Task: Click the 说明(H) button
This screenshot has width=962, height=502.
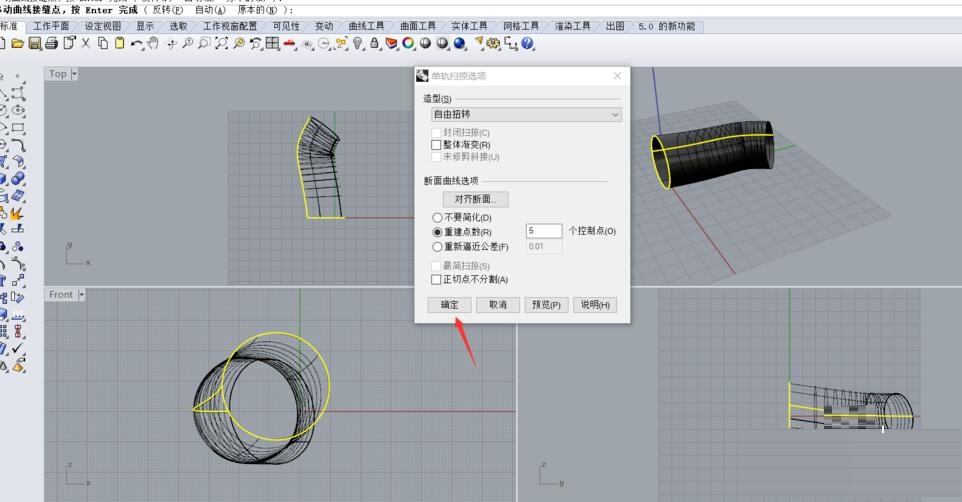Action: point(595,305)
